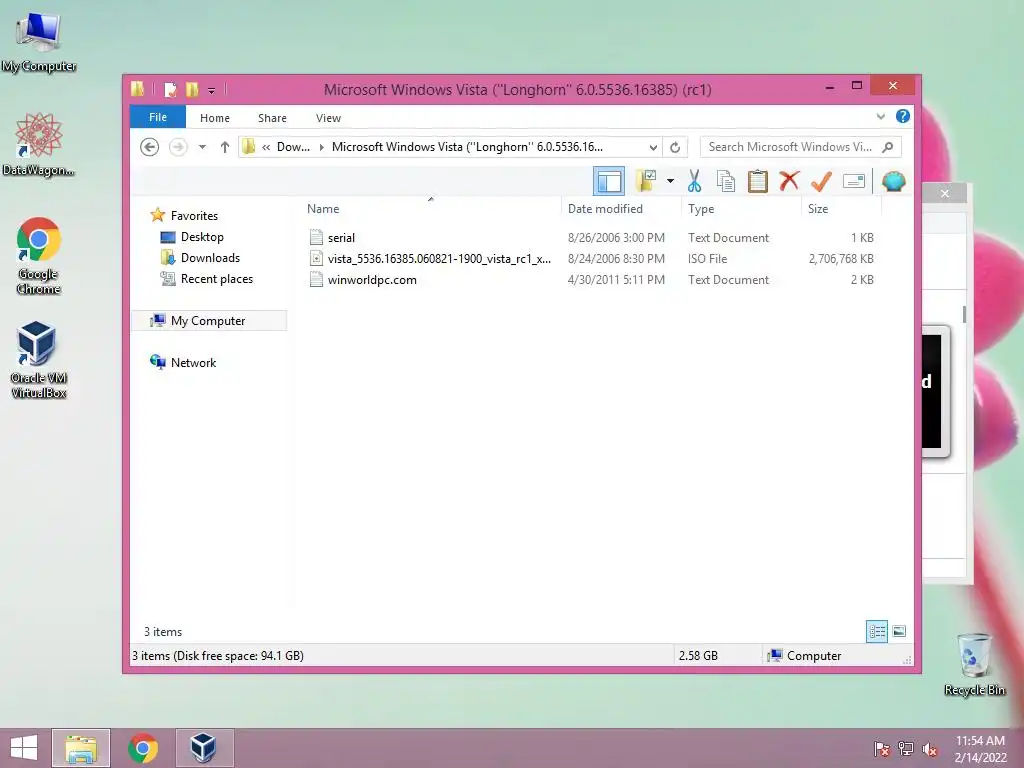Click the orange checkmark Properties icon

[x=821, y=181]
